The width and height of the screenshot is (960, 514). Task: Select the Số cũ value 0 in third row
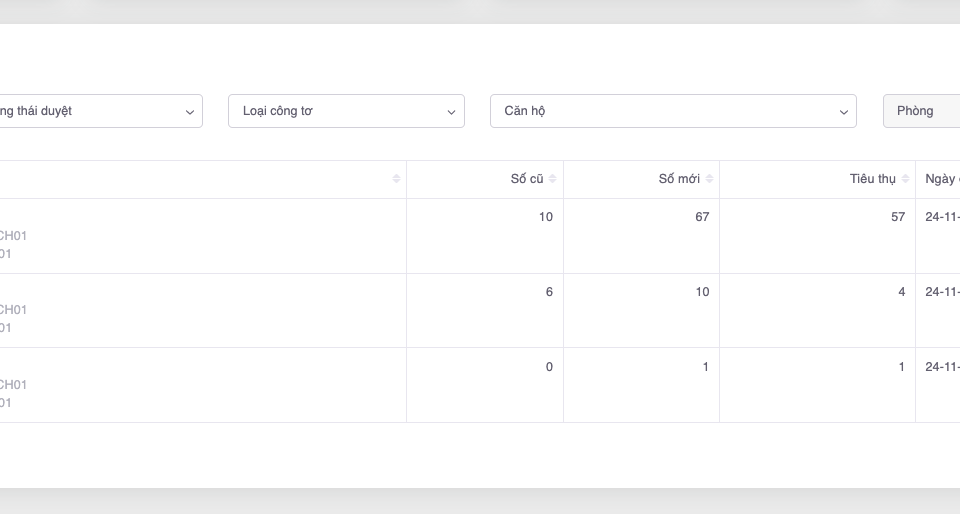549,367
